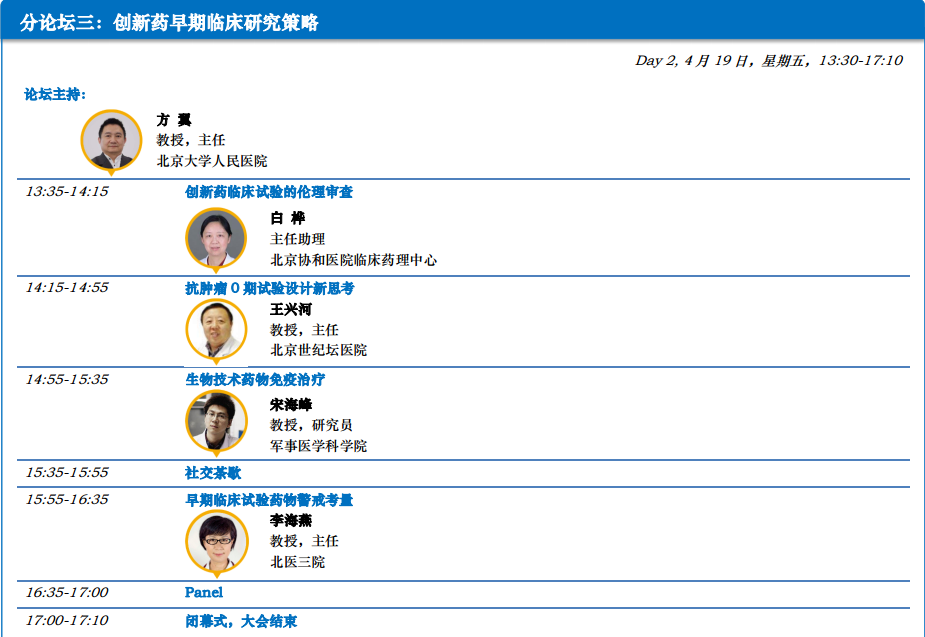Screen dimensions: 925x637
Task: Click the 论坛主持 label
Action: (55, 94)
